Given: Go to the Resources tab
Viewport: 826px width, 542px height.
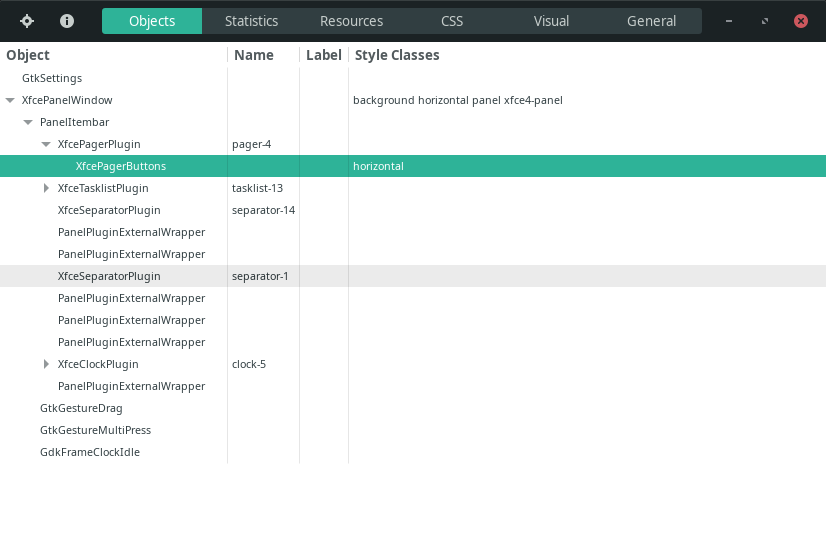Looking at the screenshot, I should [x=351, y=21].
